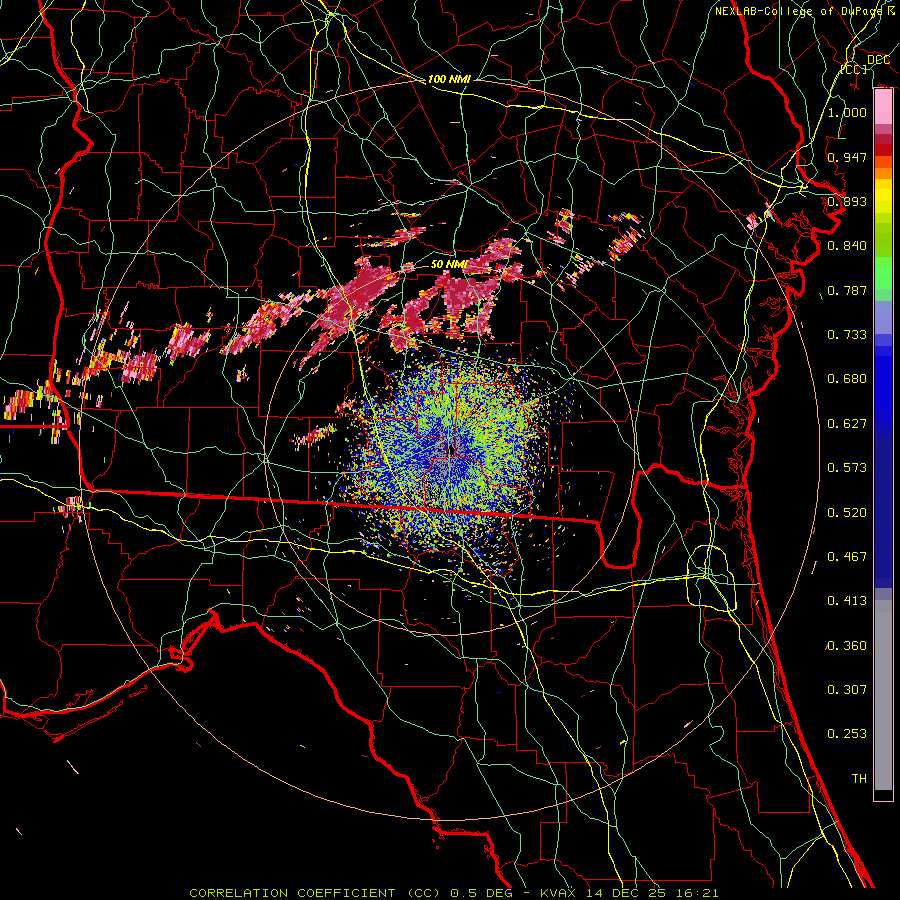Click the [CC] legend heading
This screenshot has width=900, height=900.
(x=854, y=69)
